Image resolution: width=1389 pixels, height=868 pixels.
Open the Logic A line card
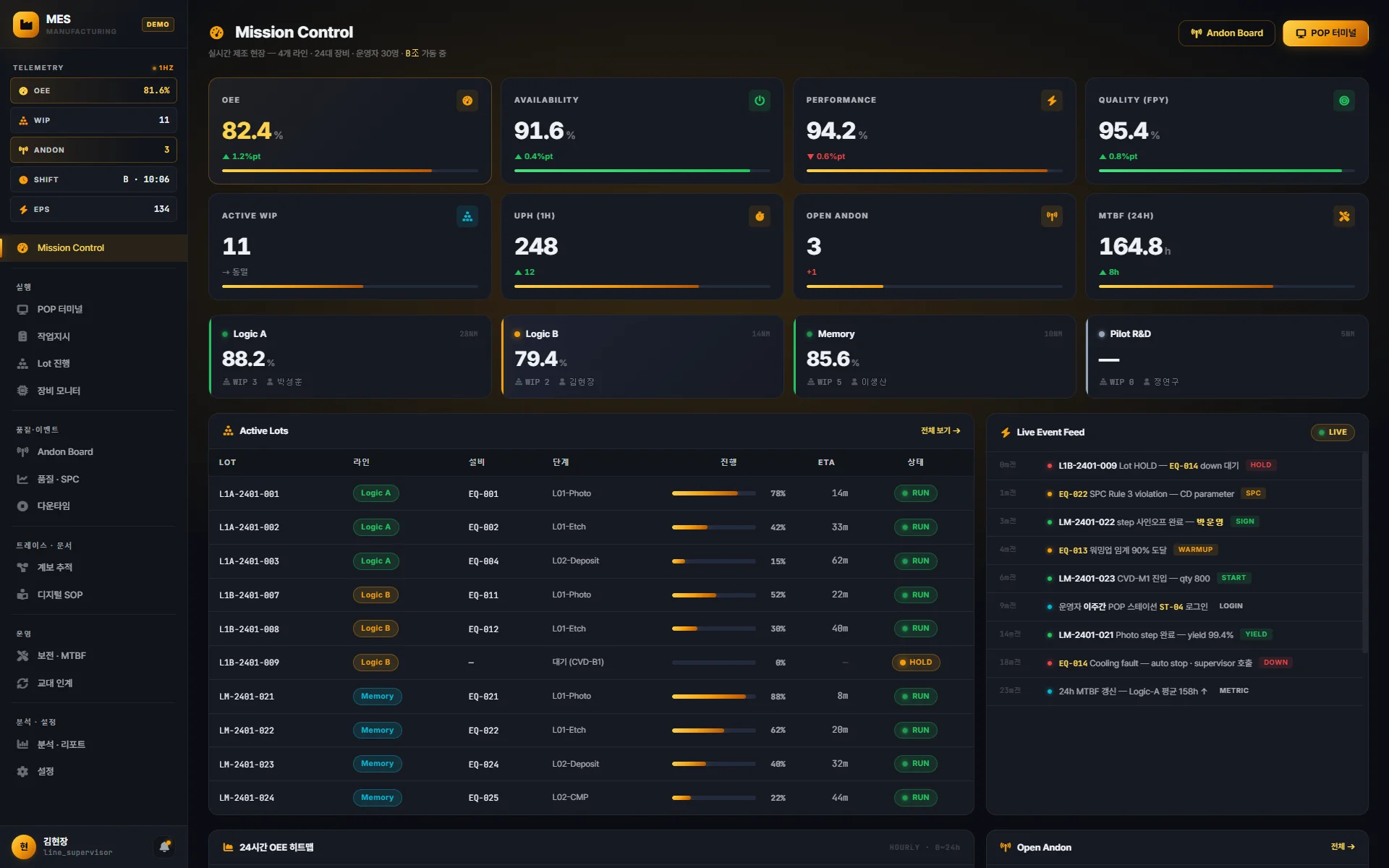350,357
